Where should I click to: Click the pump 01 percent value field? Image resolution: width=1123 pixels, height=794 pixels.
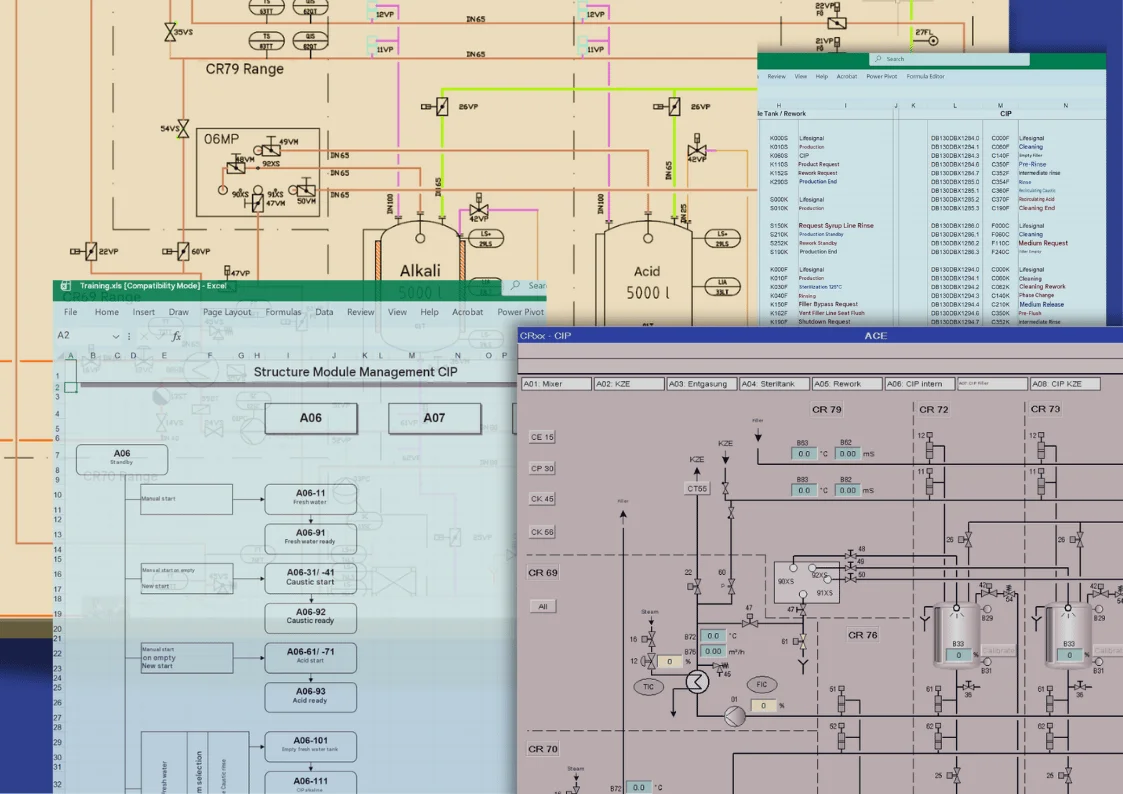763,705
